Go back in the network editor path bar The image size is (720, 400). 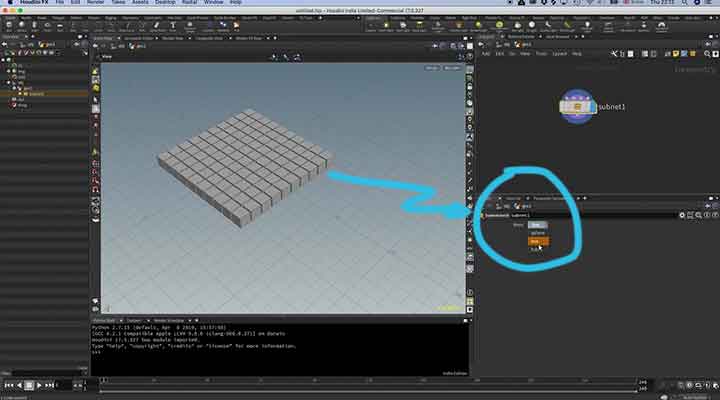[x=481, y=45]
